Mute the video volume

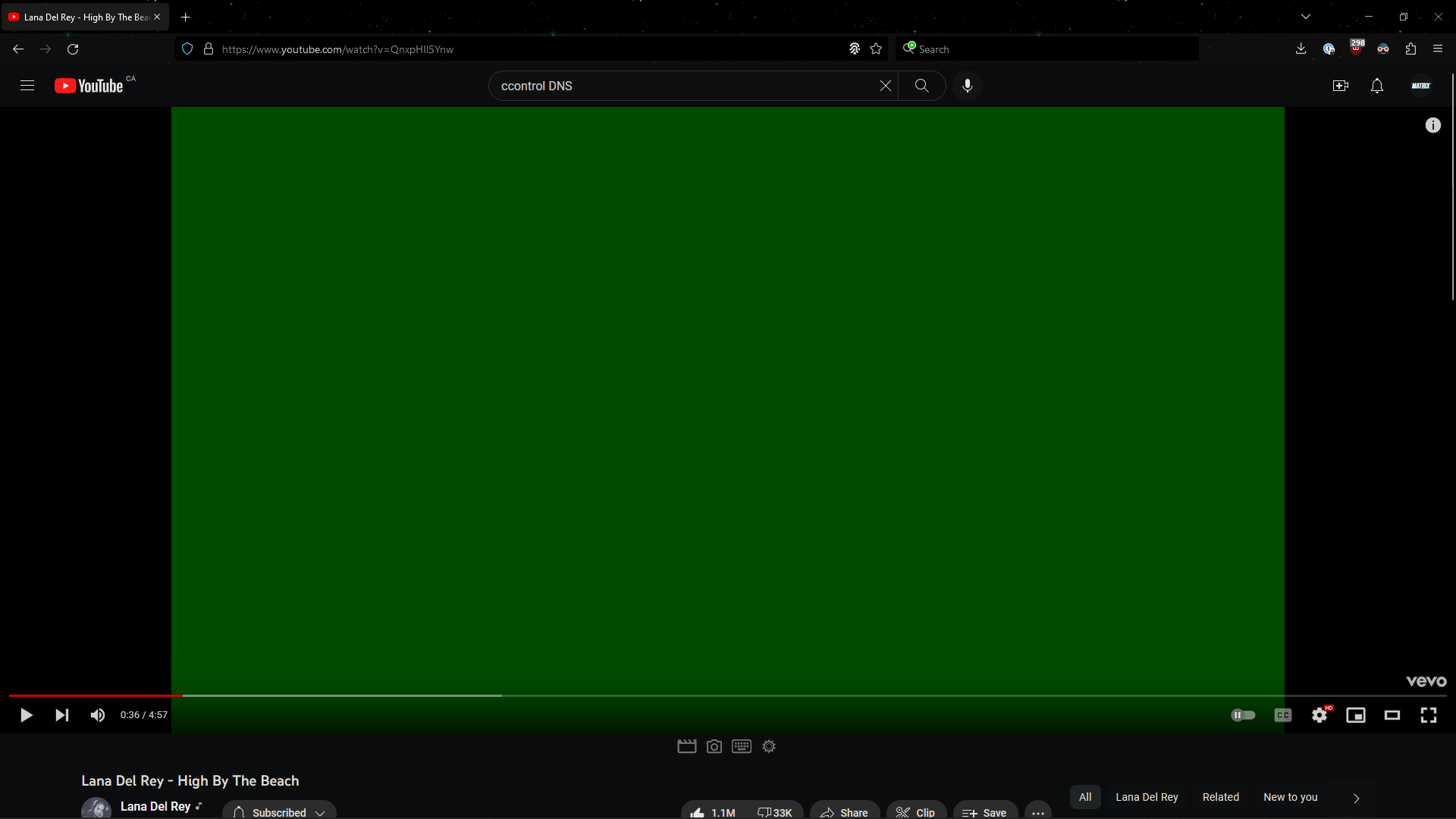pyautogui.click(x=98, y=715)
